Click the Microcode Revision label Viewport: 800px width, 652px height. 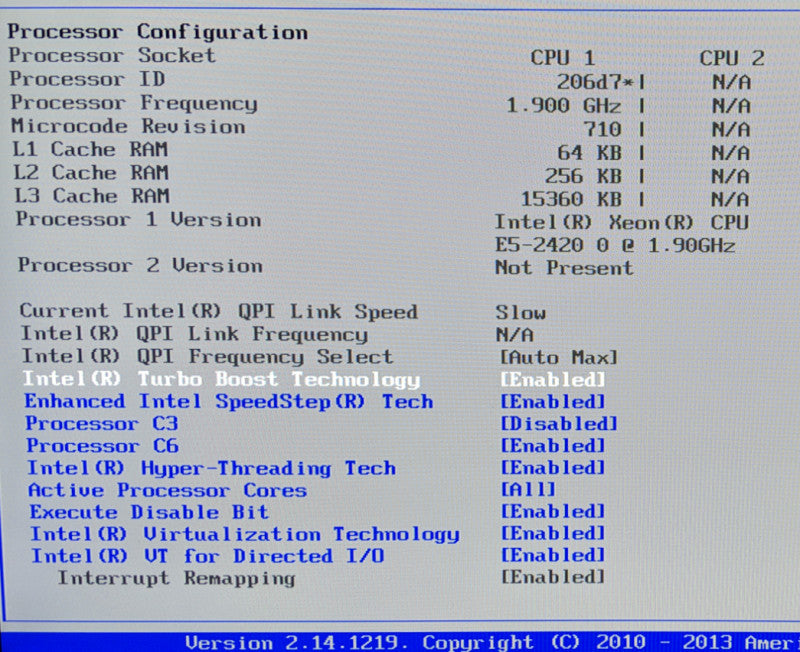click(x=129, y=126)
